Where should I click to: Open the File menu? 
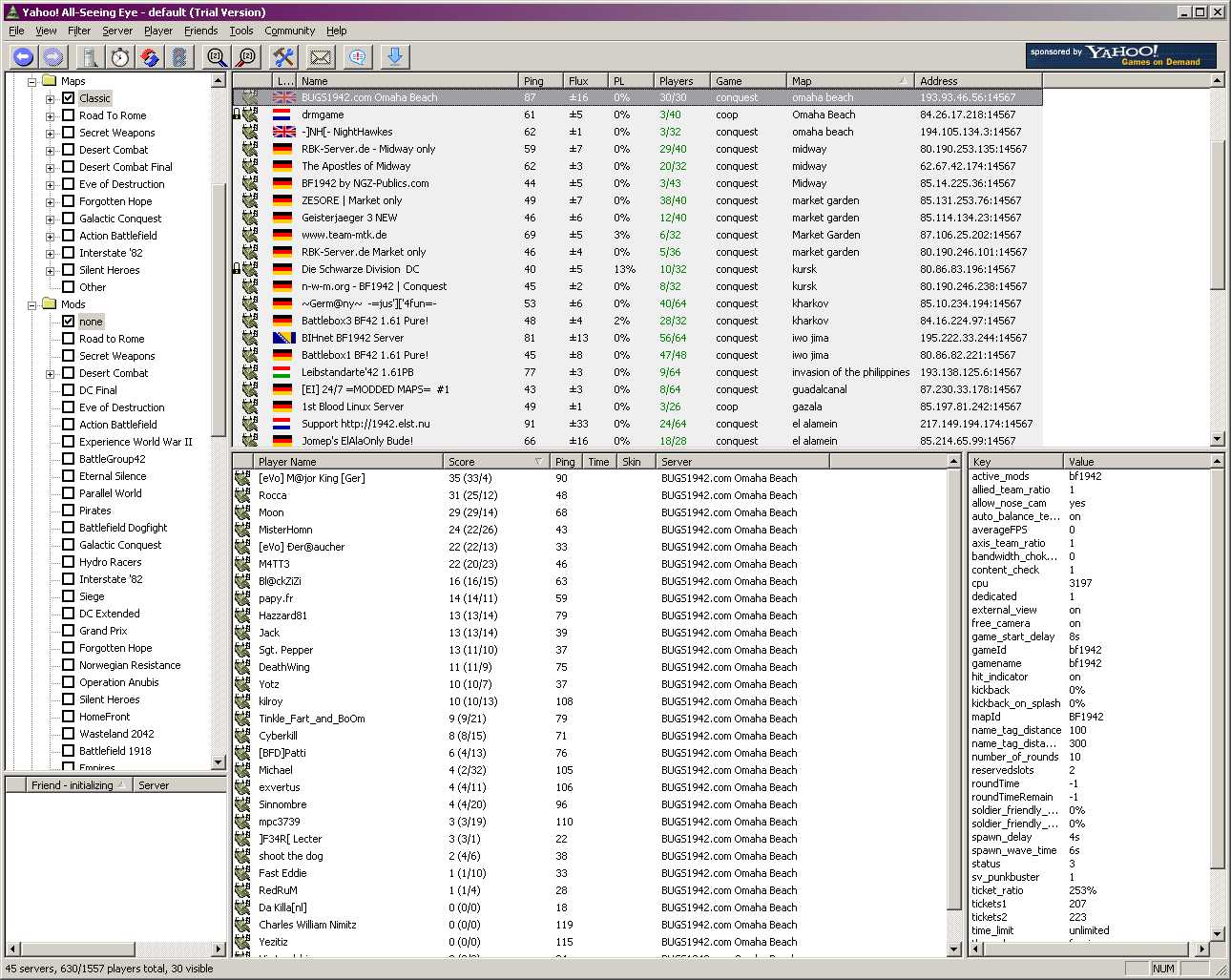(x=16, y=31)
